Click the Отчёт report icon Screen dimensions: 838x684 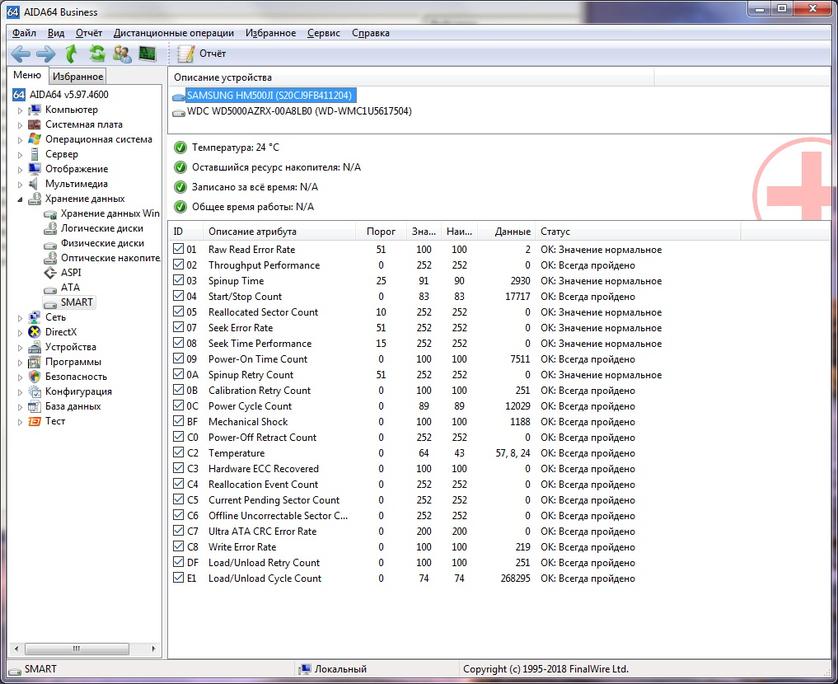click(x=186, y=53)
